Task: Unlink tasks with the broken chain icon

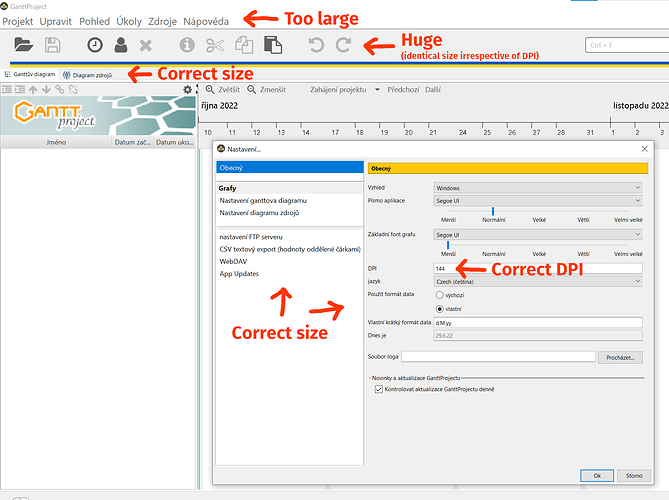Action: (73, 89)
